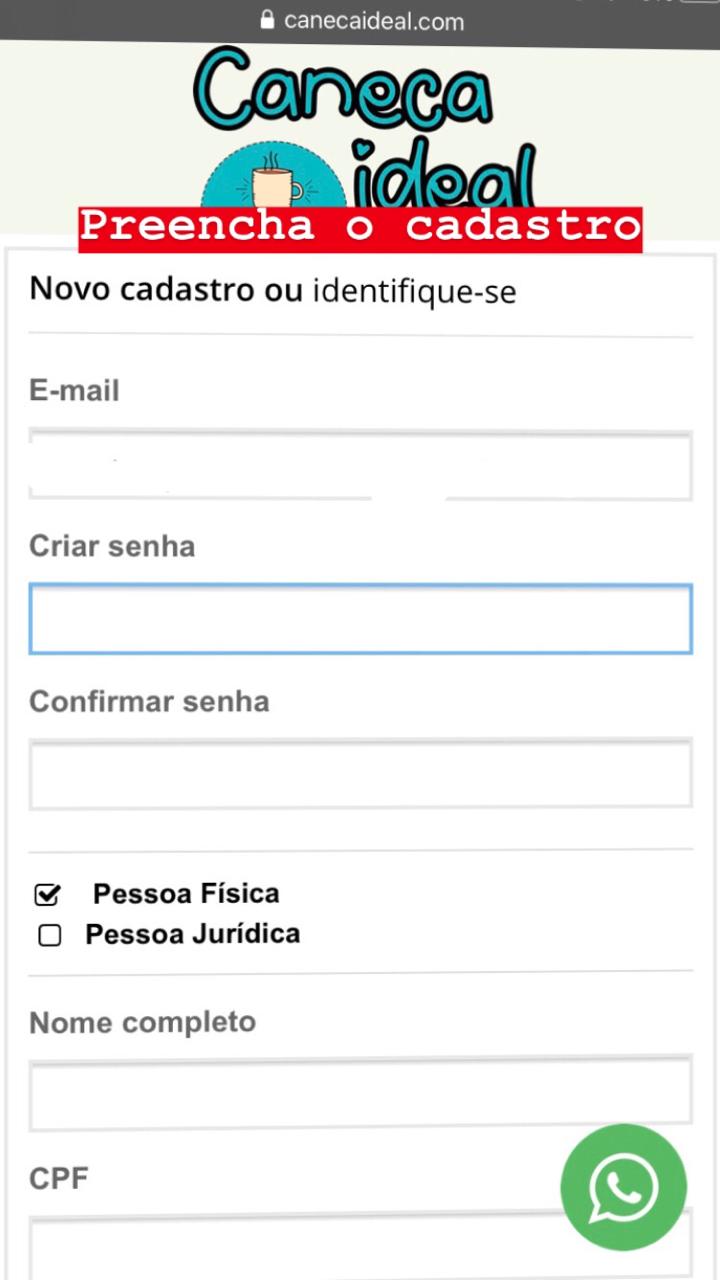Click the 'Novo cadastro ou' heading text
Viewport: 720px width, 1280px height.
(166, 290)
